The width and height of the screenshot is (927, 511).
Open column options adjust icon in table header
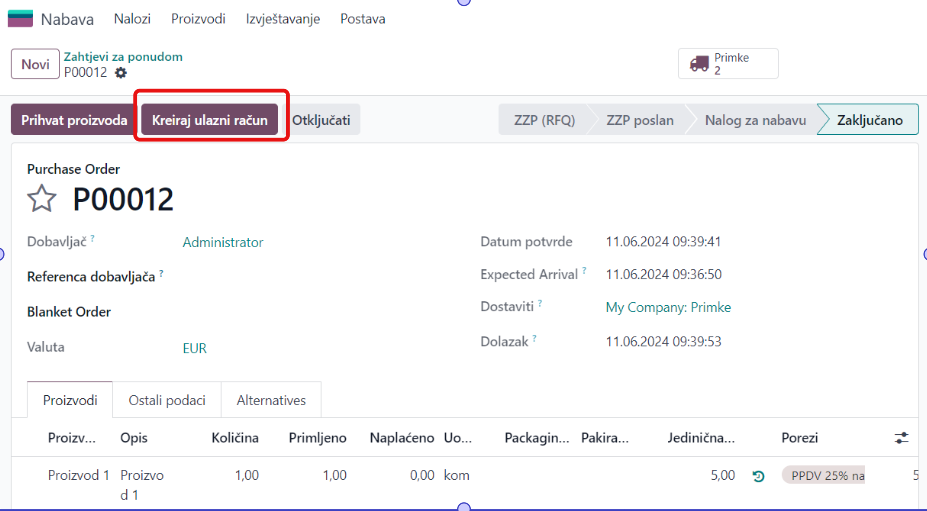[901, 438]
